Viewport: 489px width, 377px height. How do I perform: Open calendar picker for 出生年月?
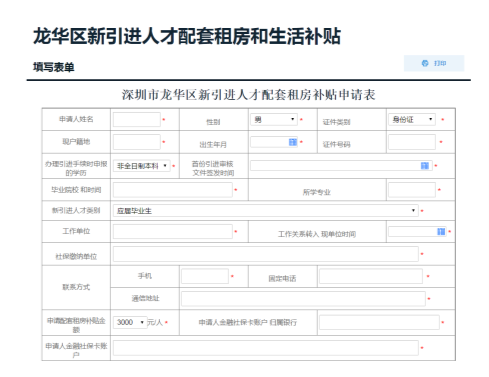[x=293, y=142]
